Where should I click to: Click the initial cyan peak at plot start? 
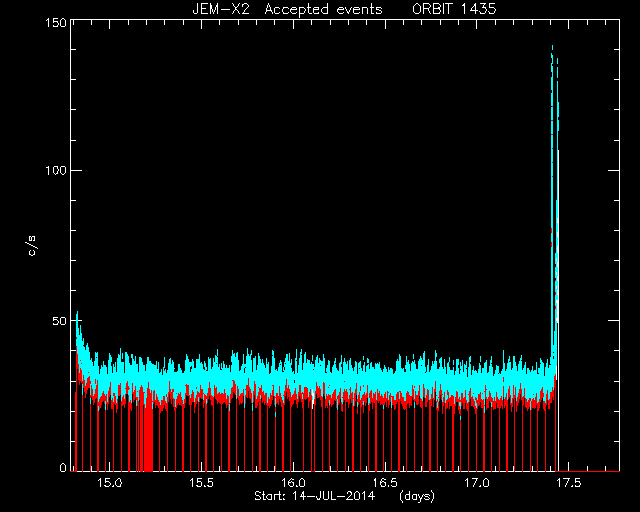[77, 316]
